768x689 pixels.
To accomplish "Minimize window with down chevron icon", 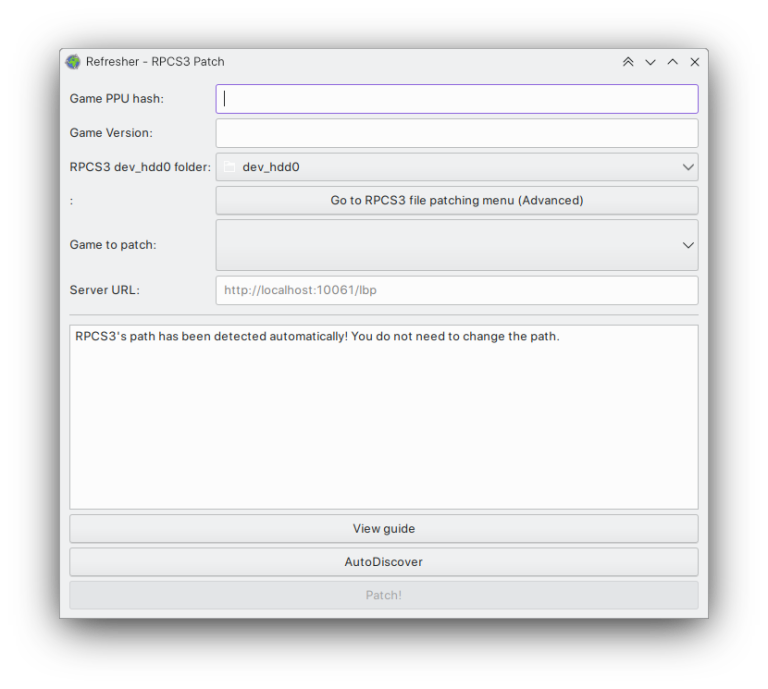I will 650,62.
